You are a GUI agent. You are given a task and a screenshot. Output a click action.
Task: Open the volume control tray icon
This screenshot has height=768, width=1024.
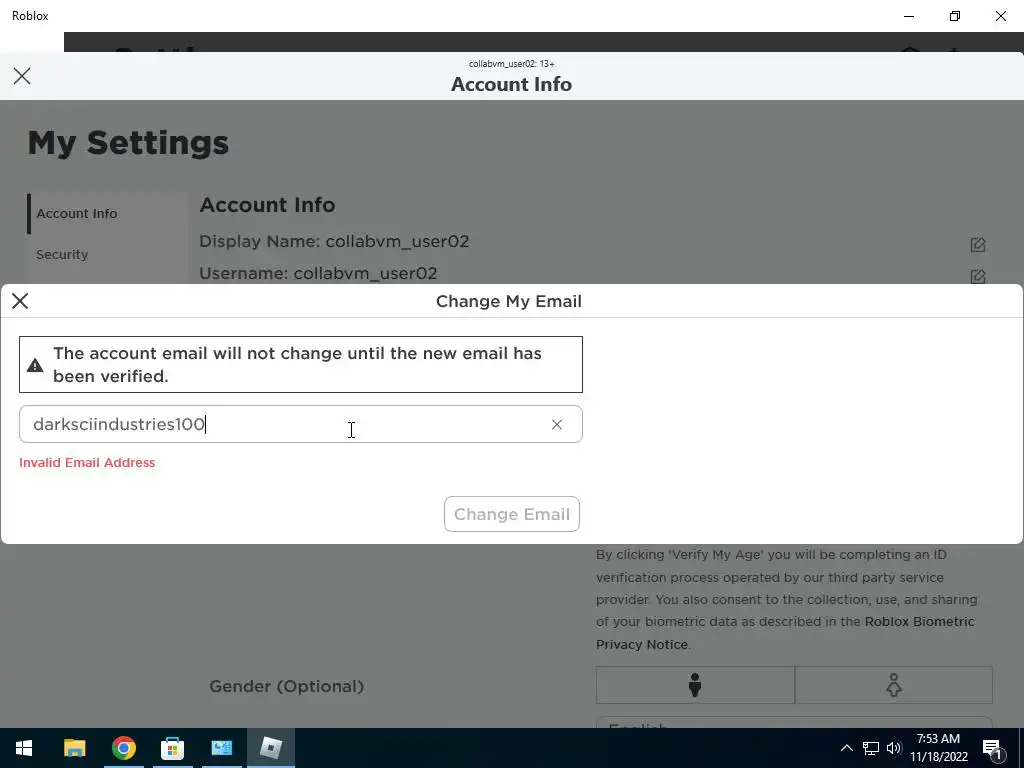tap(894, 748)
